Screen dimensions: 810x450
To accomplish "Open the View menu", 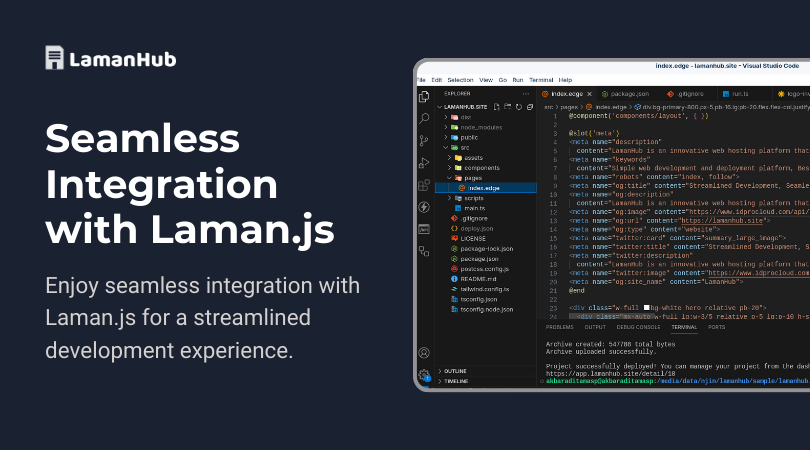I will coord(486,80).
